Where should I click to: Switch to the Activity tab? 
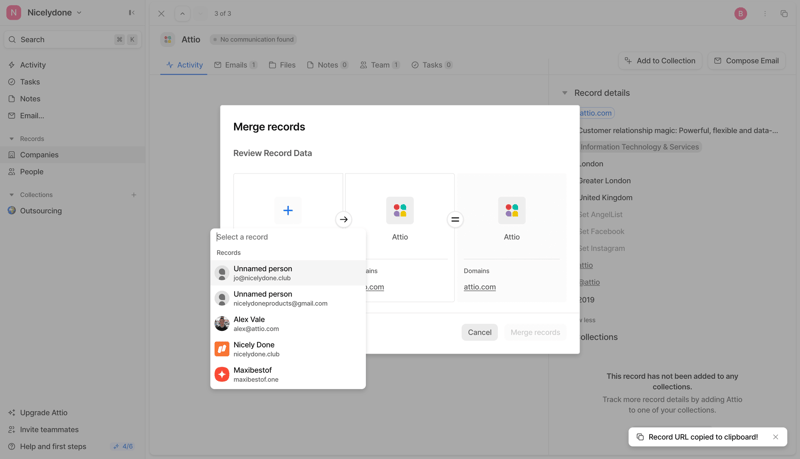184,65
